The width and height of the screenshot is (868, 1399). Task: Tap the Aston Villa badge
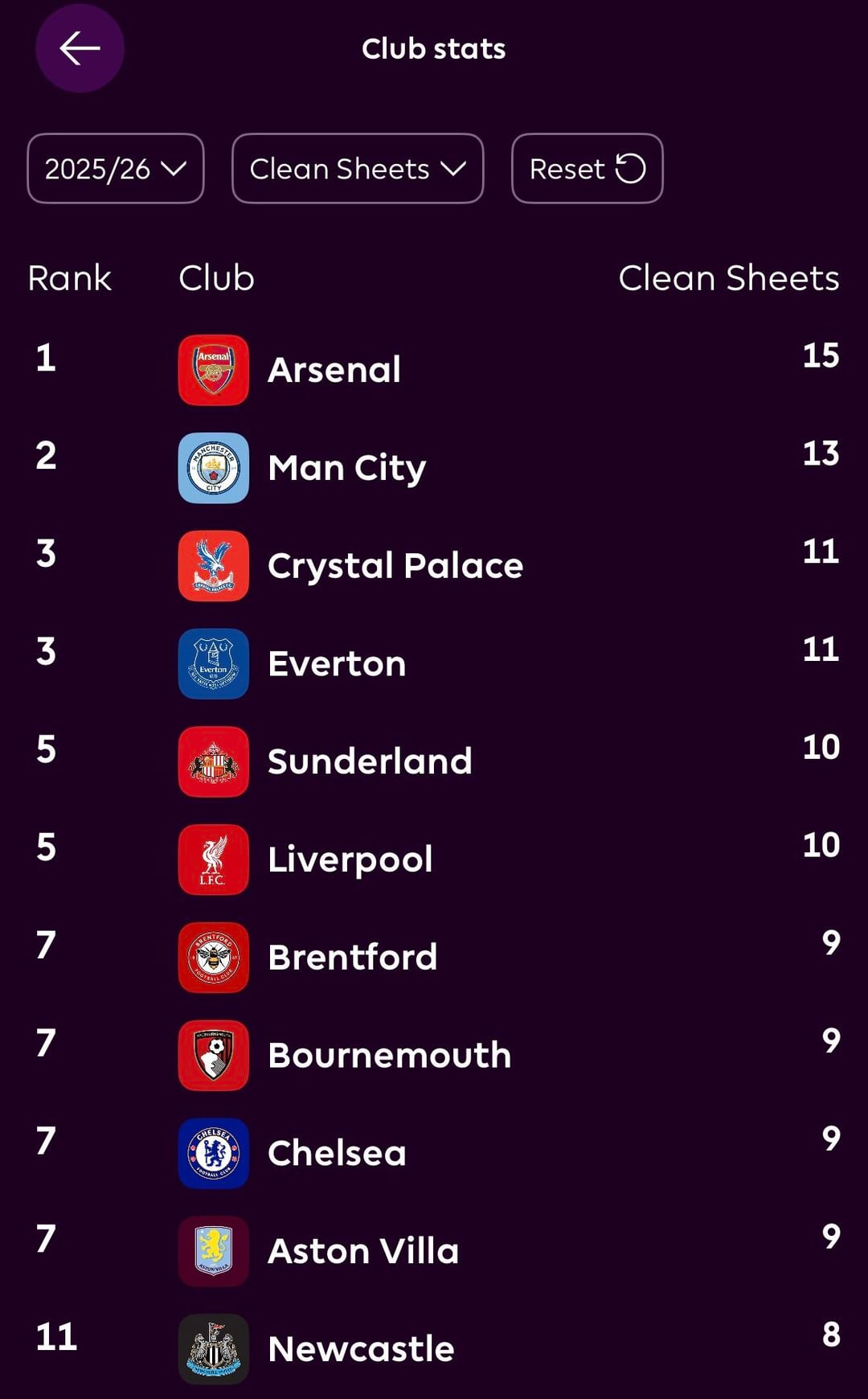pos(213,1251)
